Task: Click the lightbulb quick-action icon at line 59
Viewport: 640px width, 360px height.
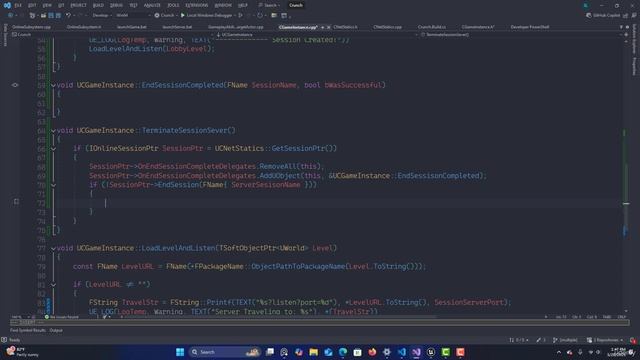Action: (15, 85)
